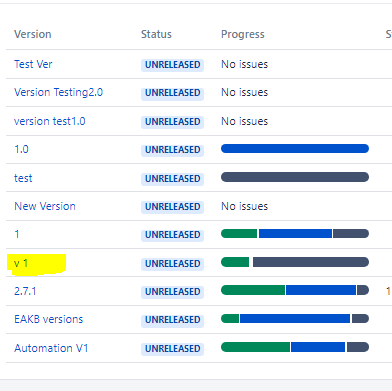392x391 pixels.
Task: Open the New Version link
Action: coord(45,206)
